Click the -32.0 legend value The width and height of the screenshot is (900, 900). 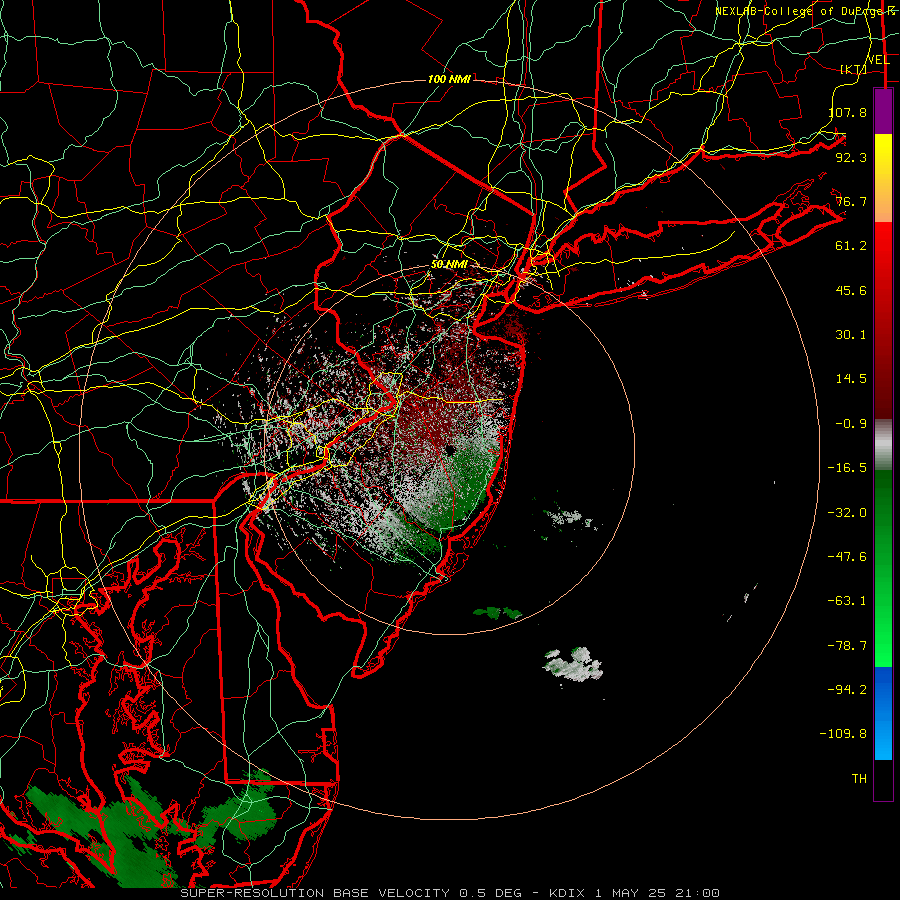pos(847,513)
